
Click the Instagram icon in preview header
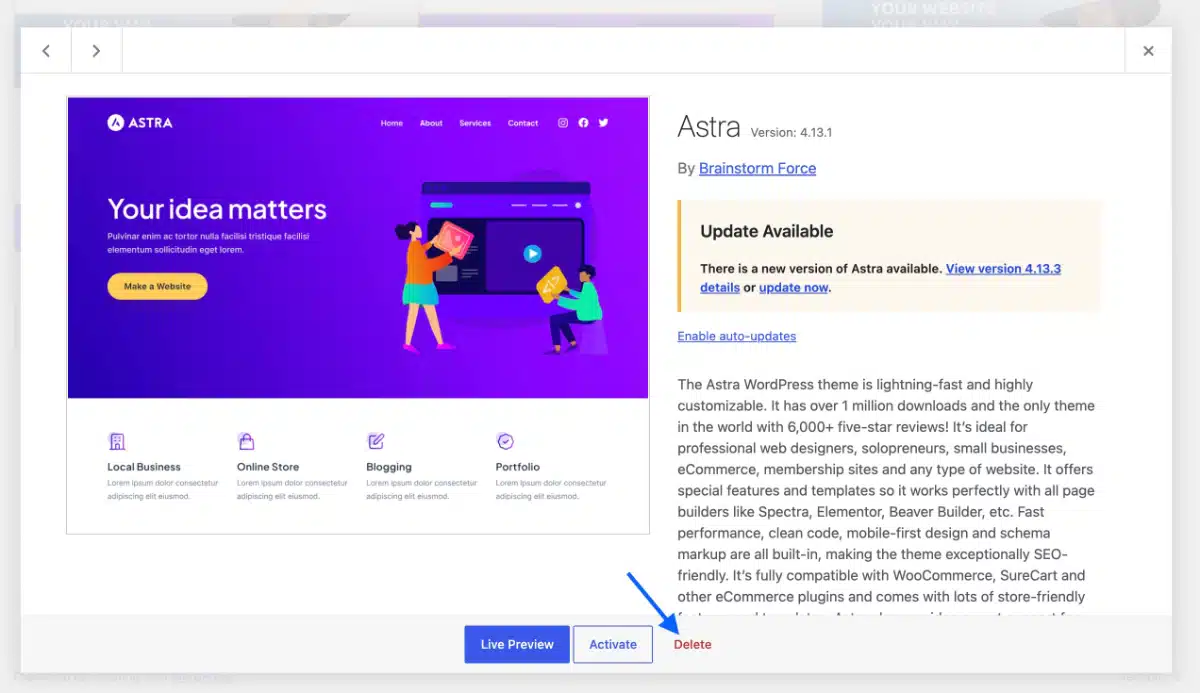pos(563,123)
